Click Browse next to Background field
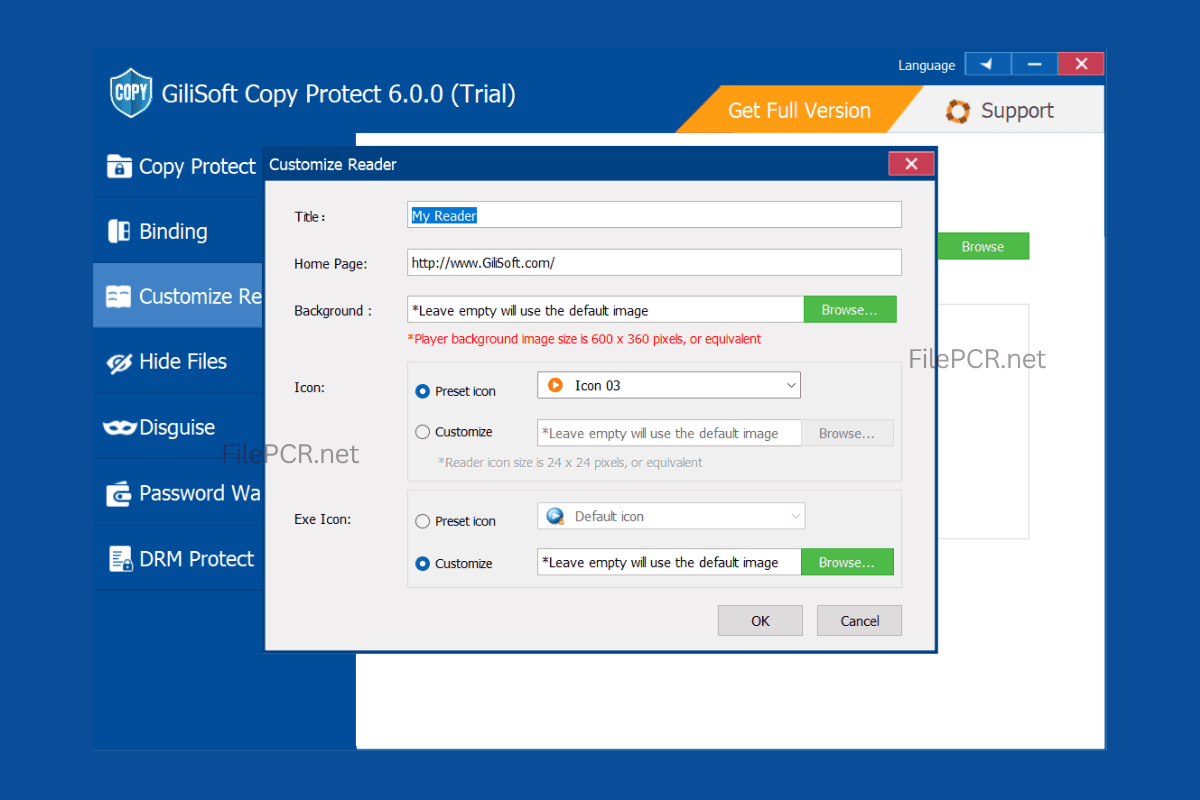 (850, 310)
